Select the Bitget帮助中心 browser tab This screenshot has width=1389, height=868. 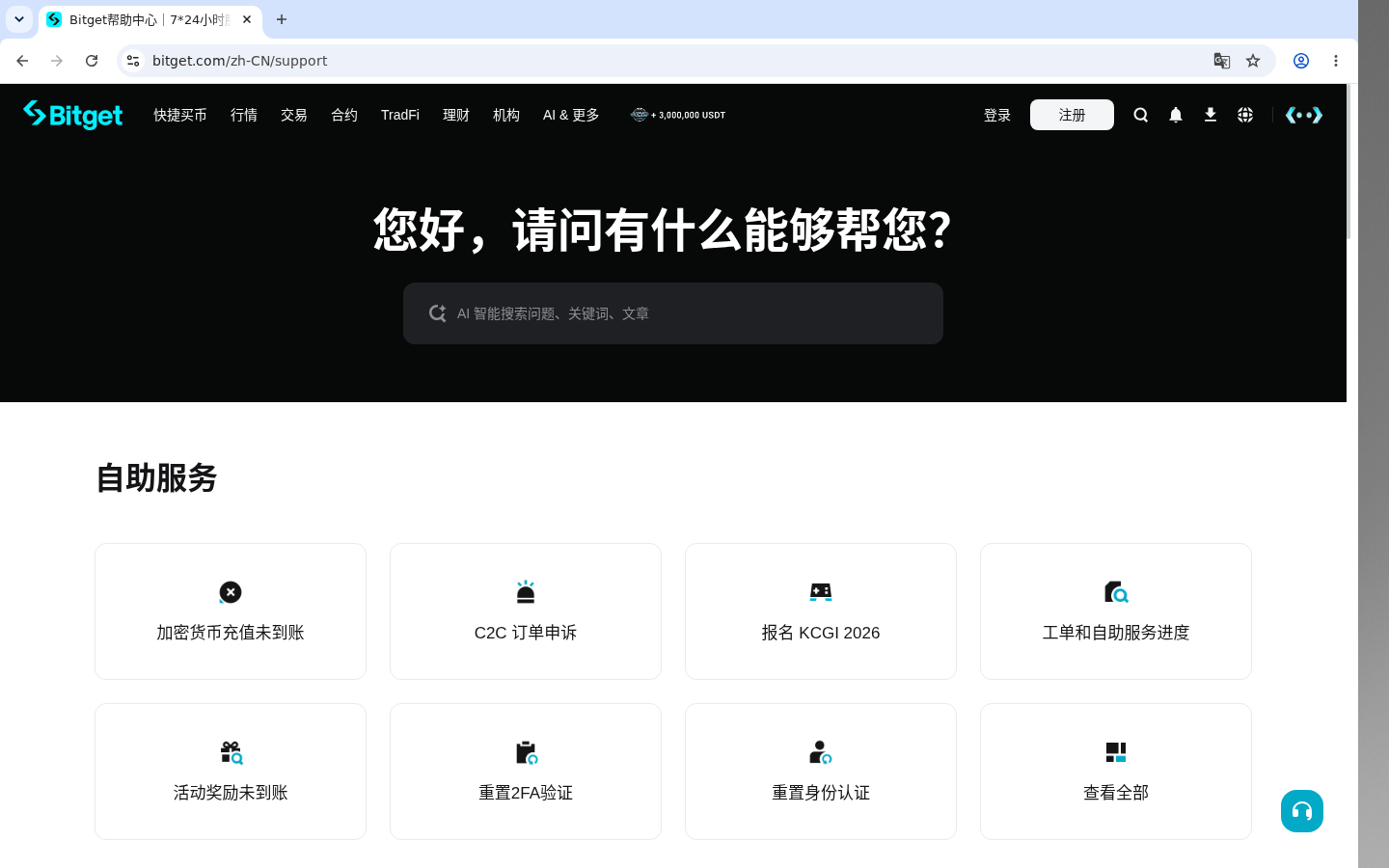point(150,19)
